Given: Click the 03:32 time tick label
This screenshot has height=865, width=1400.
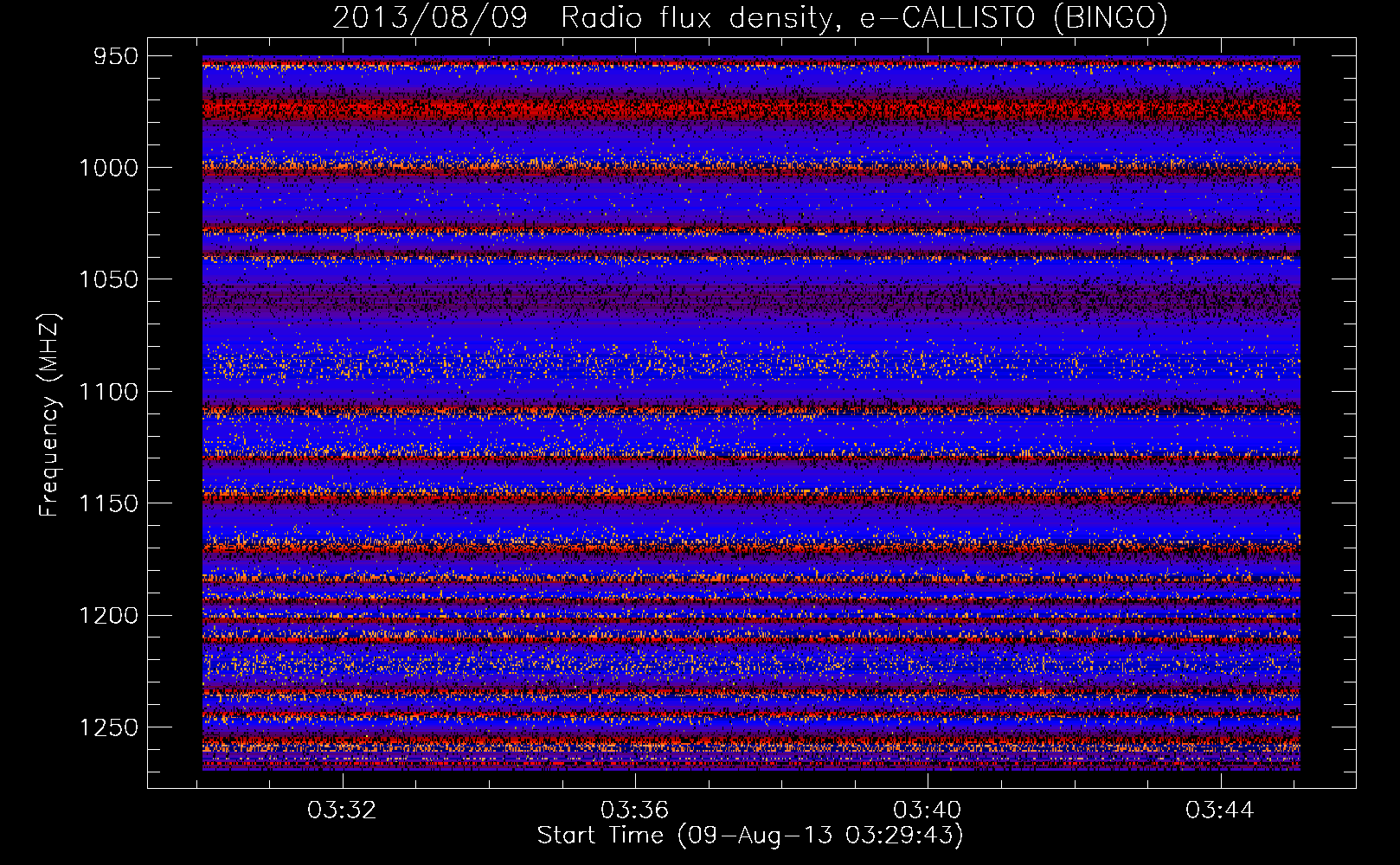Looking at the screenshot, I should tap(343, 811).
